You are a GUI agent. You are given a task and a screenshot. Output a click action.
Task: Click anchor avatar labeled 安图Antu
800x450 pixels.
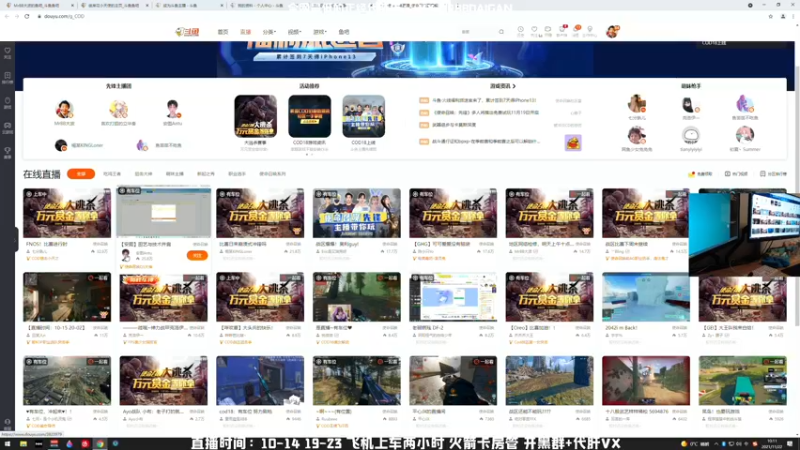[x=172, y=109]
